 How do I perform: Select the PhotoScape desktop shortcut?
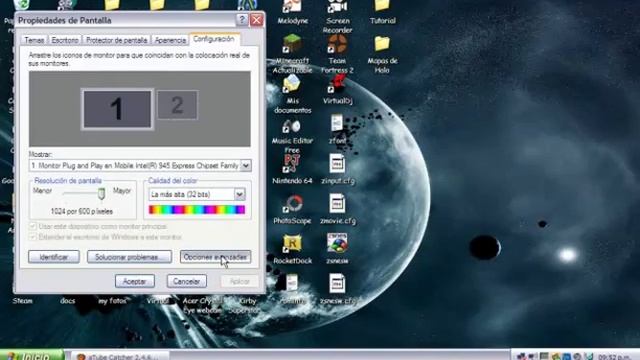point(292,209)
